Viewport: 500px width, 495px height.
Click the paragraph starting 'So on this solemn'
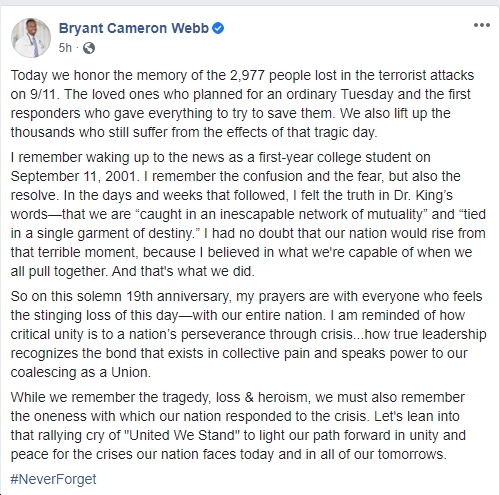(248, 334)
